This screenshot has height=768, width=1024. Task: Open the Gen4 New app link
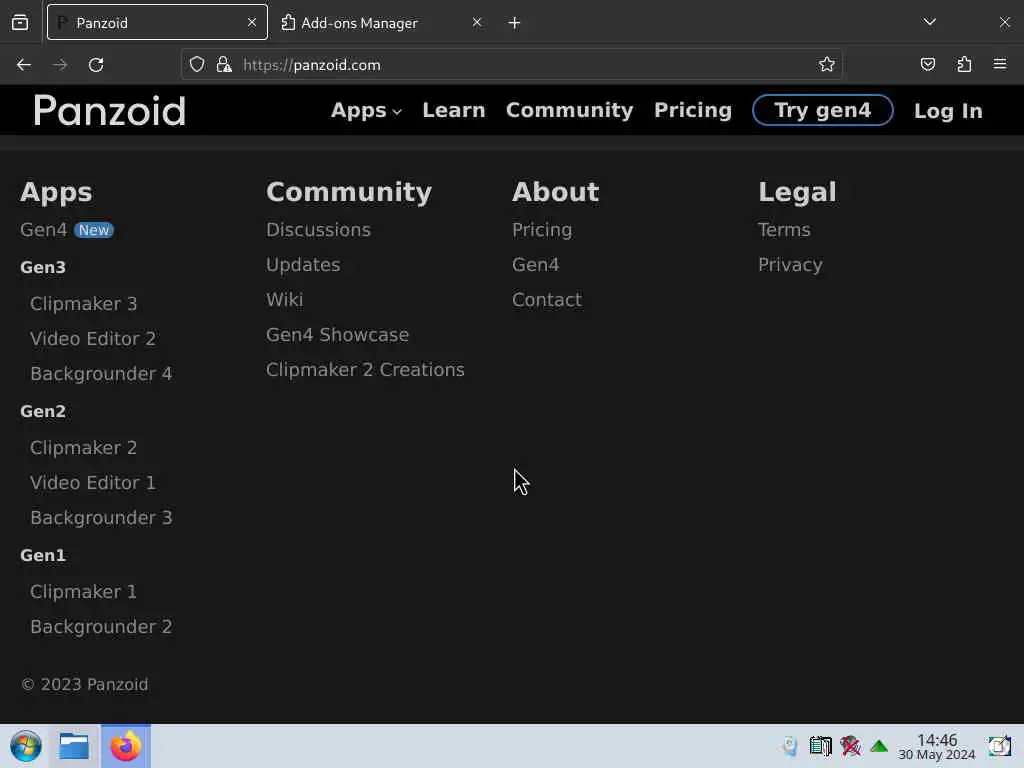(67, 230)
